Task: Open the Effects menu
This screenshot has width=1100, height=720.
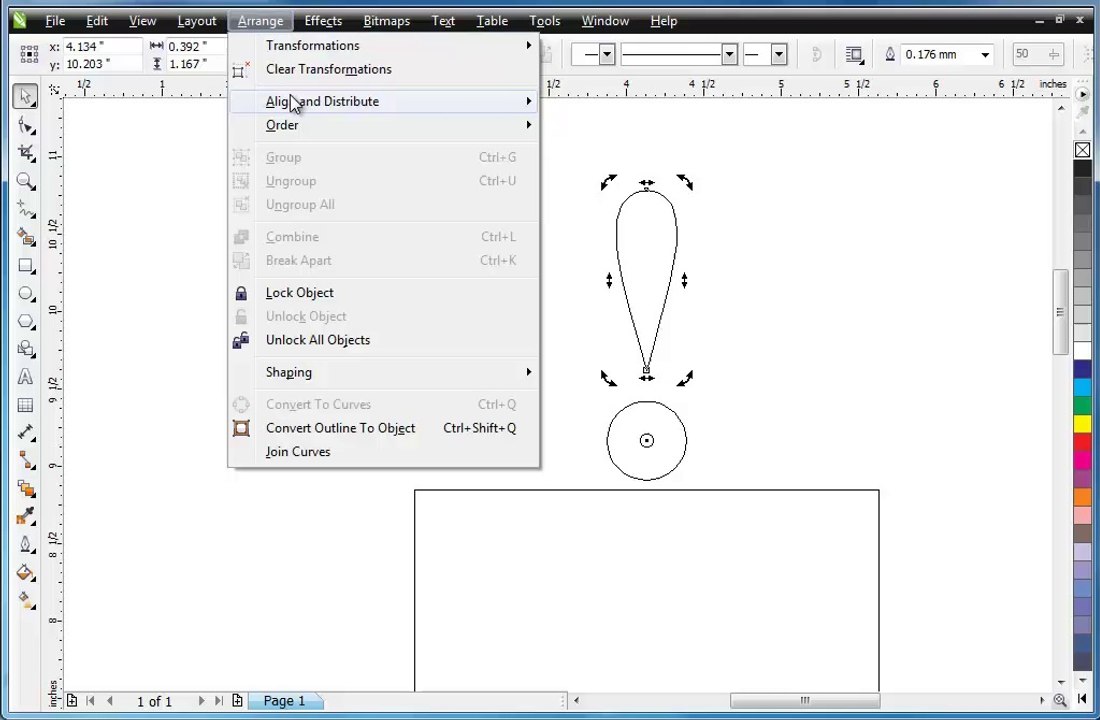Action: pyautogui.click(x=323, y=21)
